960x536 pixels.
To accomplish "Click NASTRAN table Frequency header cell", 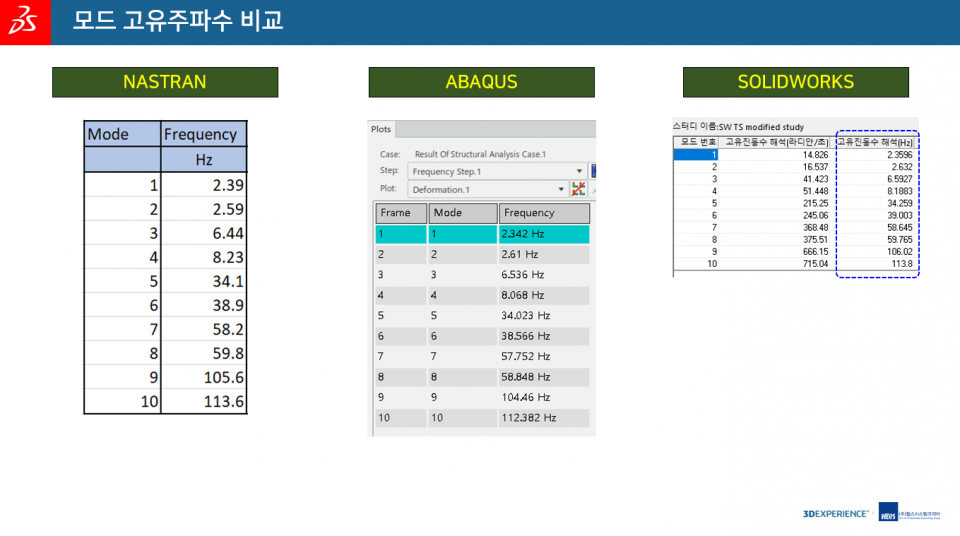I will click(204, 134).
